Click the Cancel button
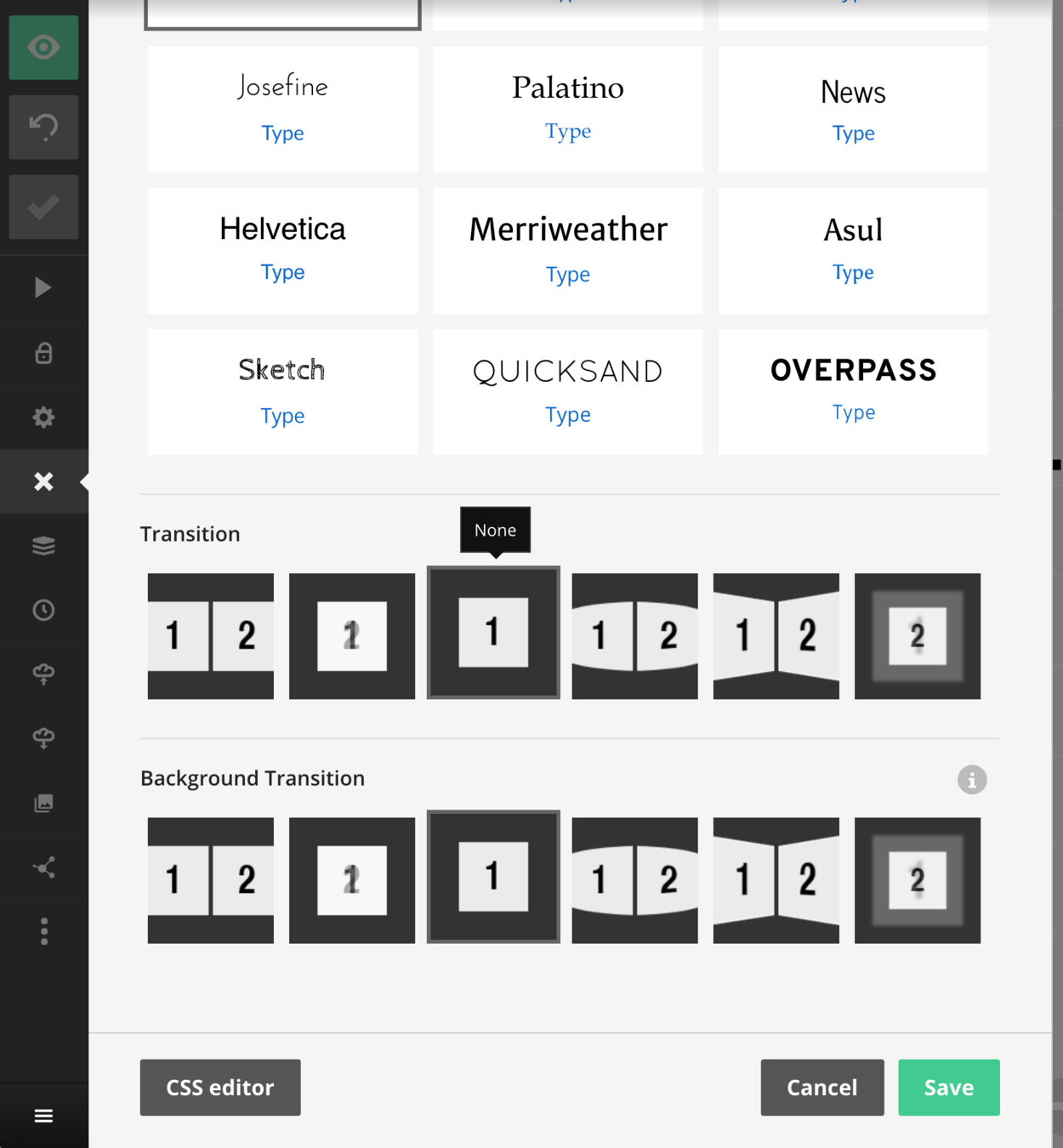Image resolution: width=1063 pixels, height=1148 pixels. [x=822, y=1088]
